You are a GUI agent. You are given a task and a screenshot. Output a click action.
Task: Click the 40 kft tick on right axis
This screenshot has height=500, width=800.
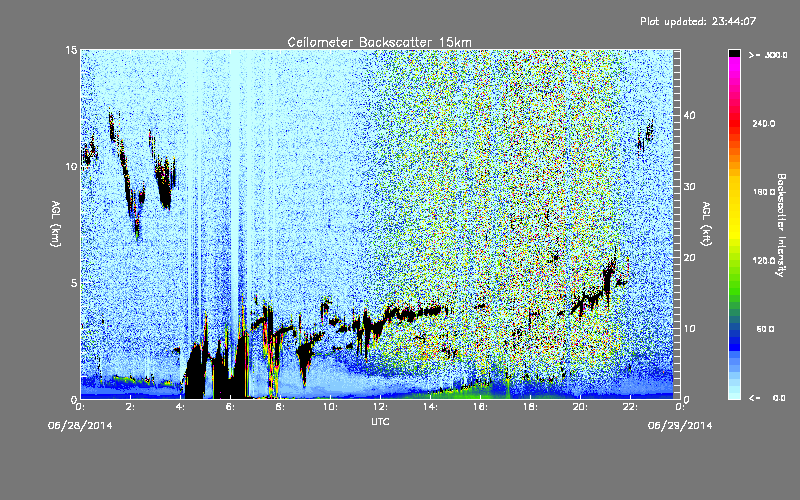(x=689, y=115)
